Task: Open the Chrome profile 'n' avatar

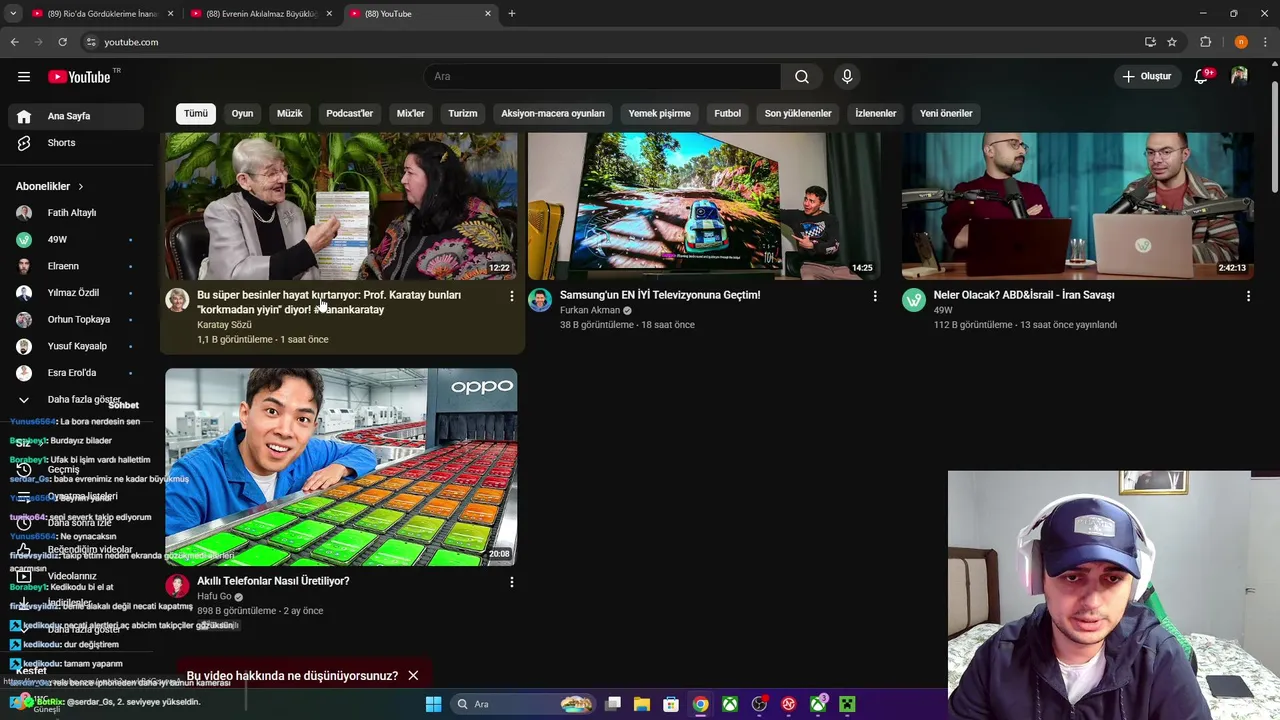Action: click(x=1241, y=42)
